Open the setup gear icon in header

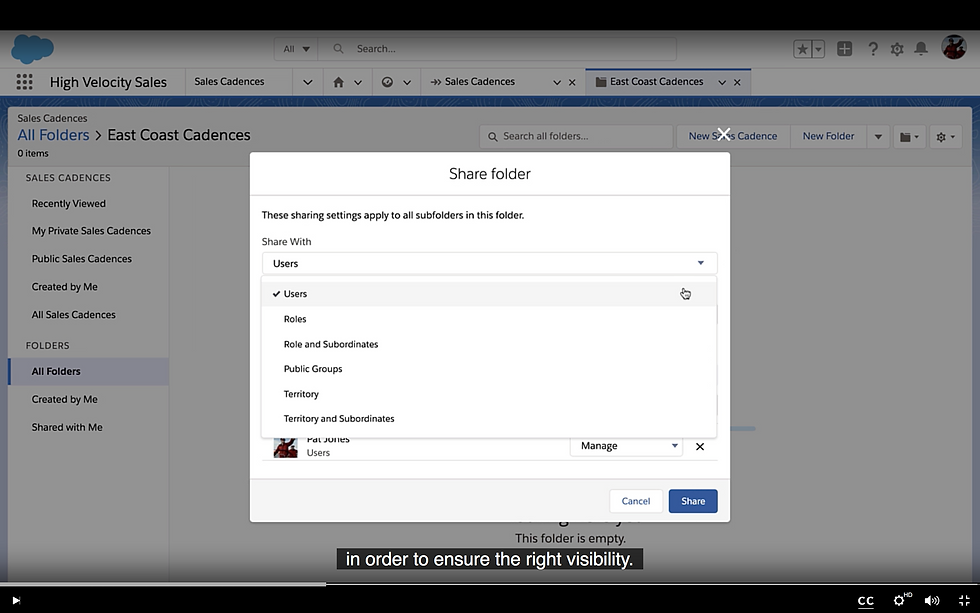point(897,49)
